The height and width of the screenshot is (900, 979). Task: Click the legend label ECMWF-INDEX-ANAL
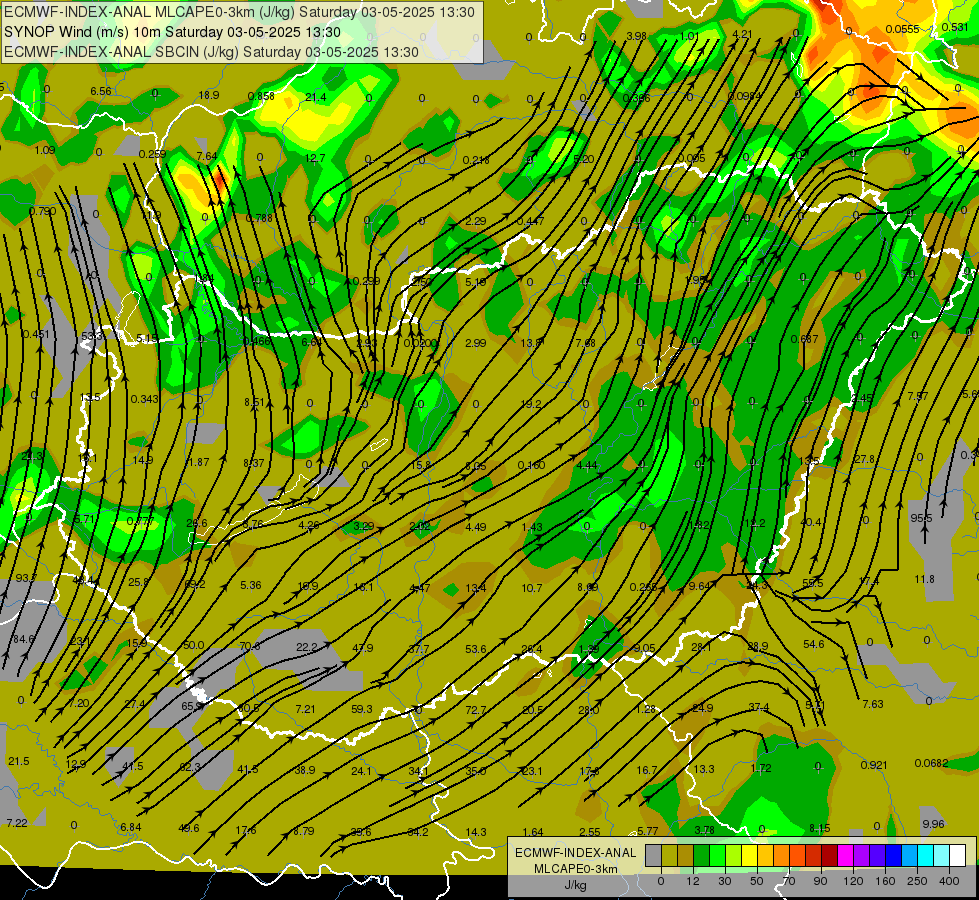[575, 853]
